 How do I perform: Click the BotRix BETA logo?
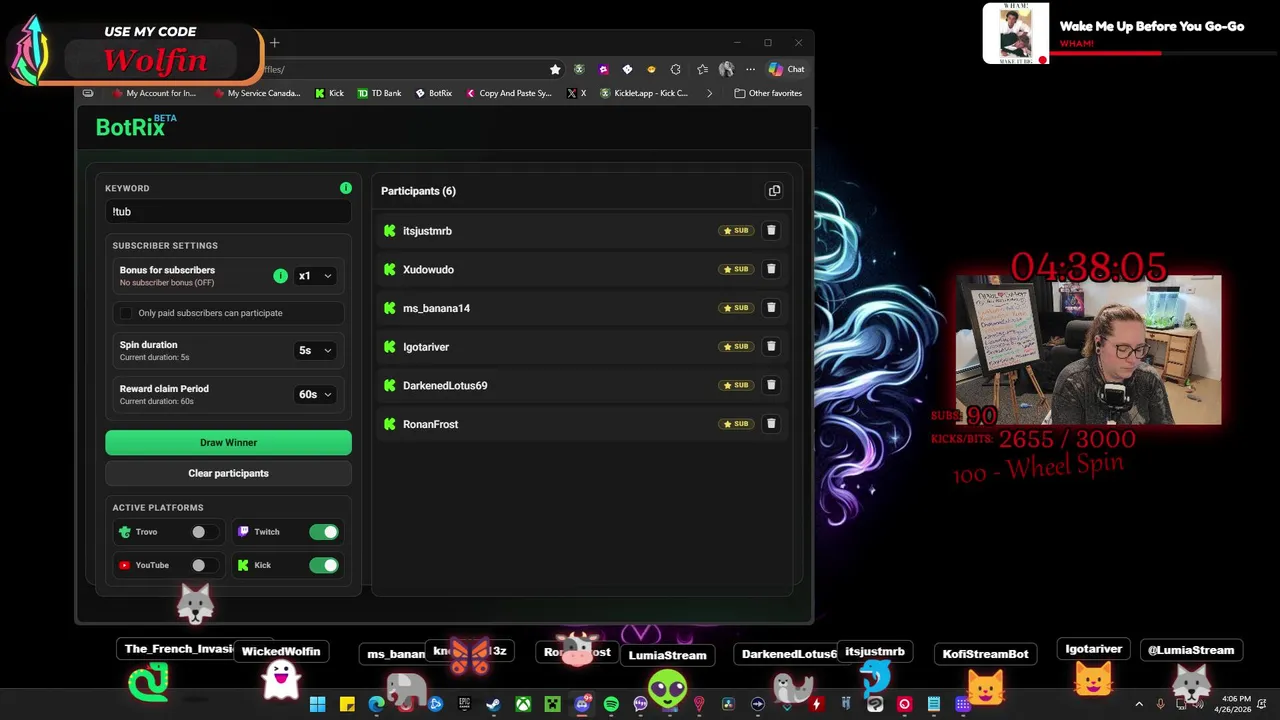[x=136, y=126]
